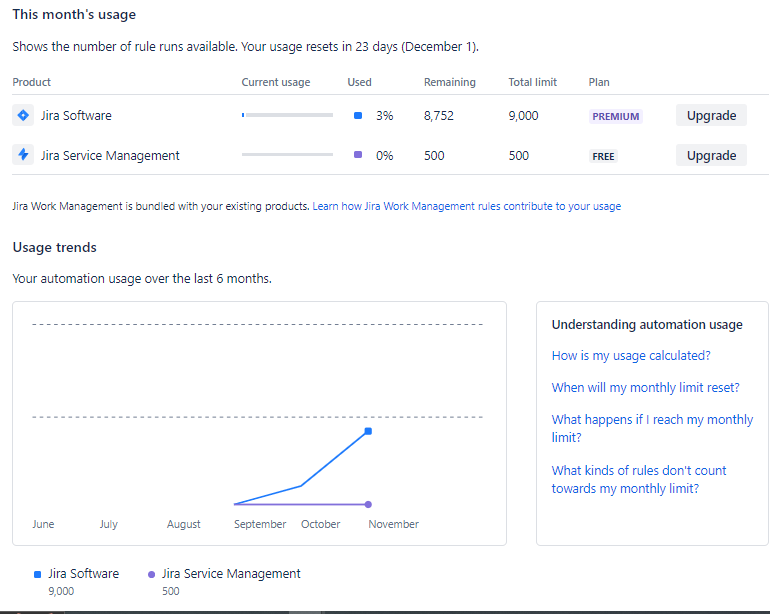770x614 pixels.
Task: Open the Jira Work Management rules usage link
Action: 467,206
